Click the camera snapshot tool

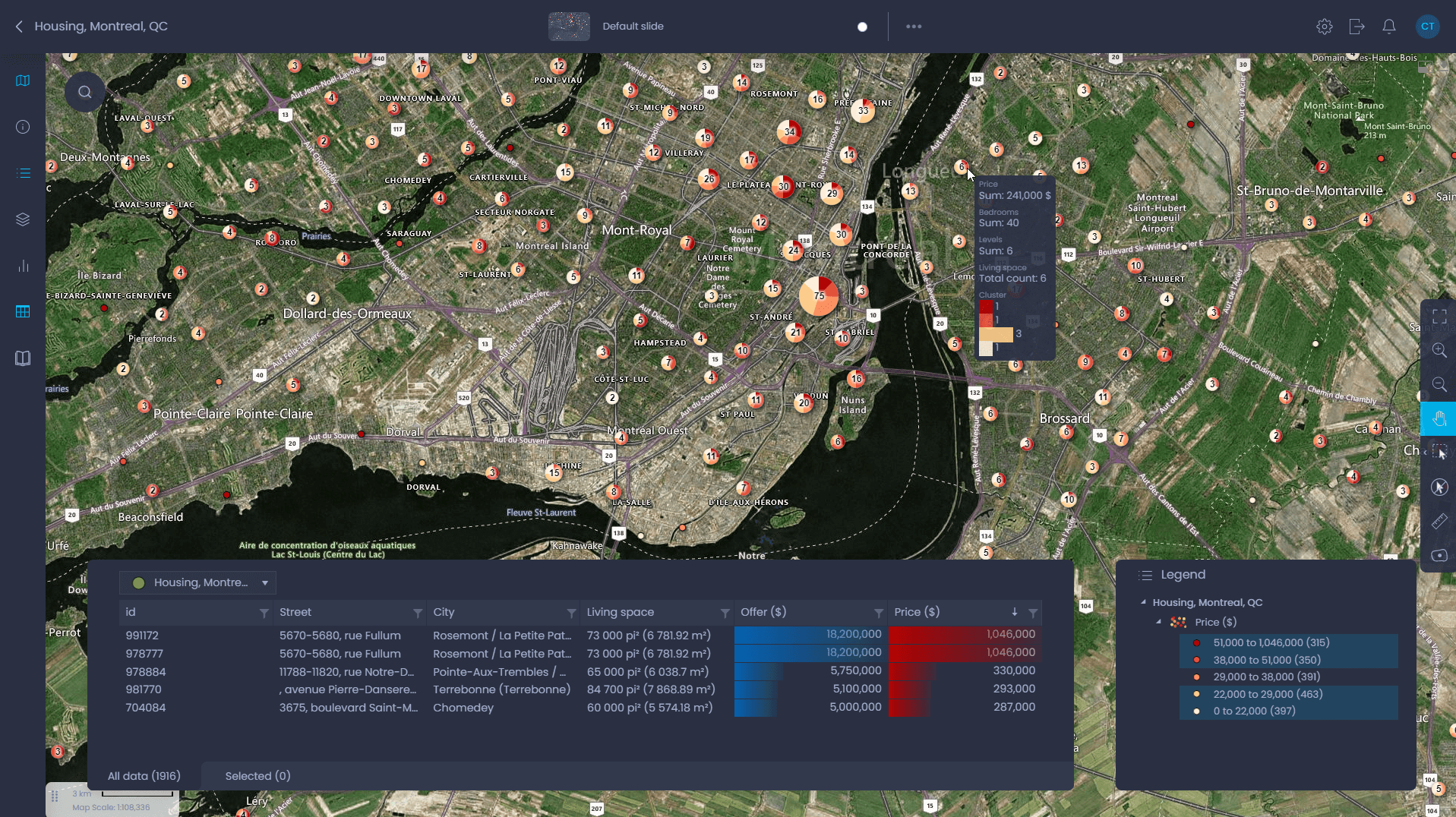(x=1439, y=555)
